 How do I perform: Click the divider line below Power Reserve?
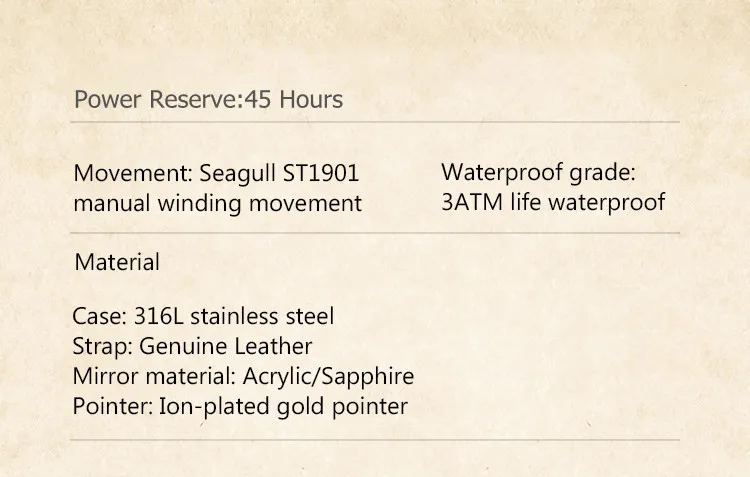coord(375,122)
